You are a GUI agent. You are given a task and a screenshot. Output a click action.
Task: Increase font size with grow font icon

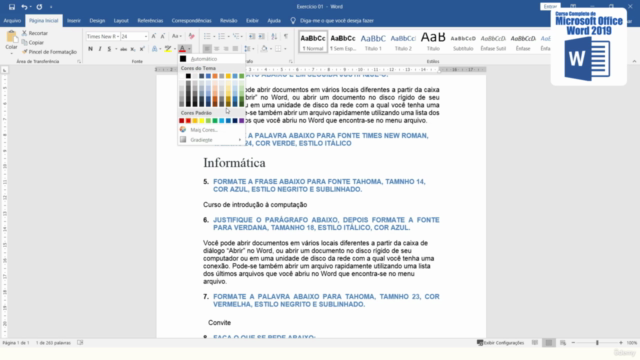pos(154,36)
